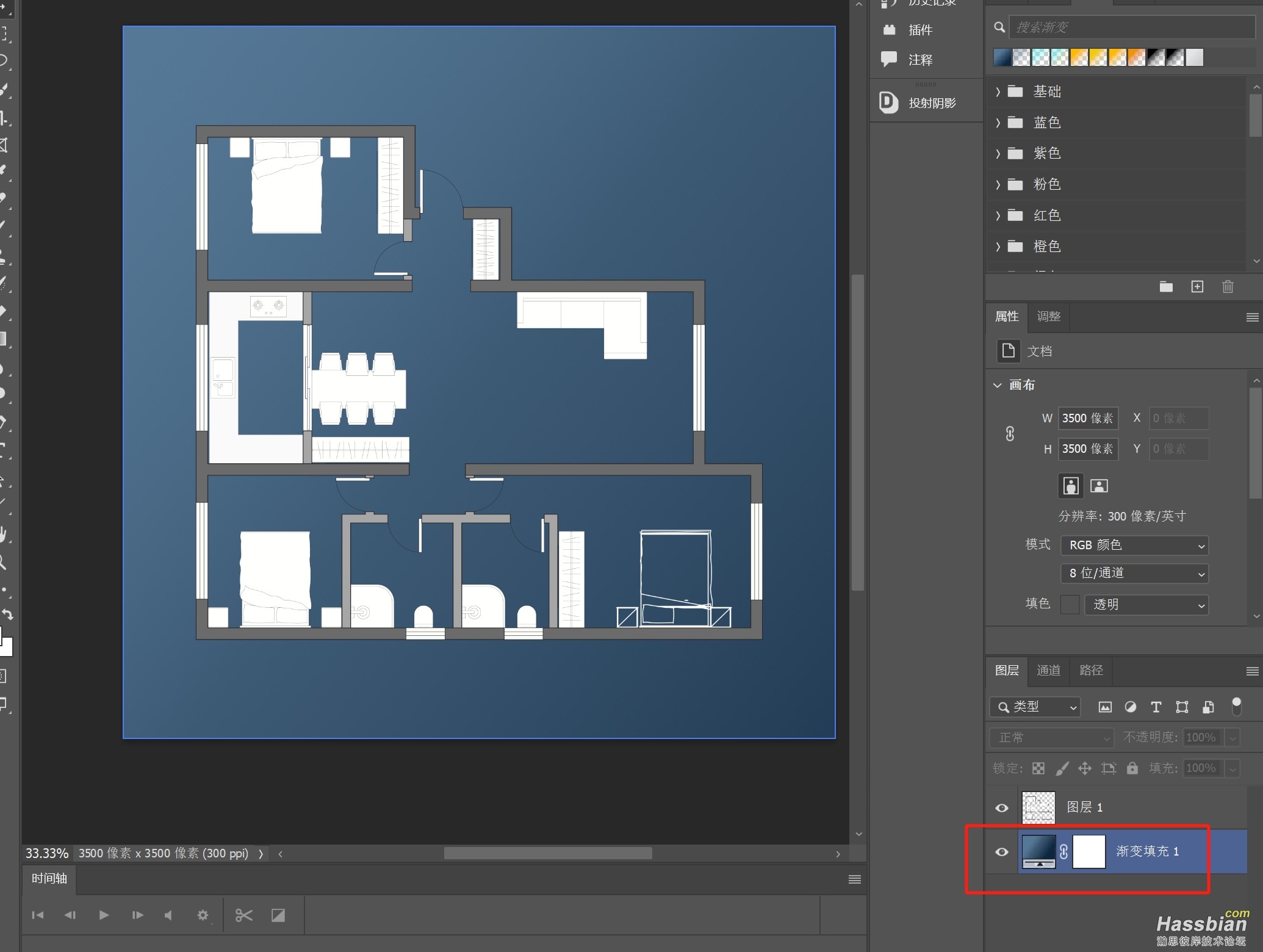Open the 注释 notes panel icon
The width and height of the screenshot is (1263, 952).
coord(889,59)
